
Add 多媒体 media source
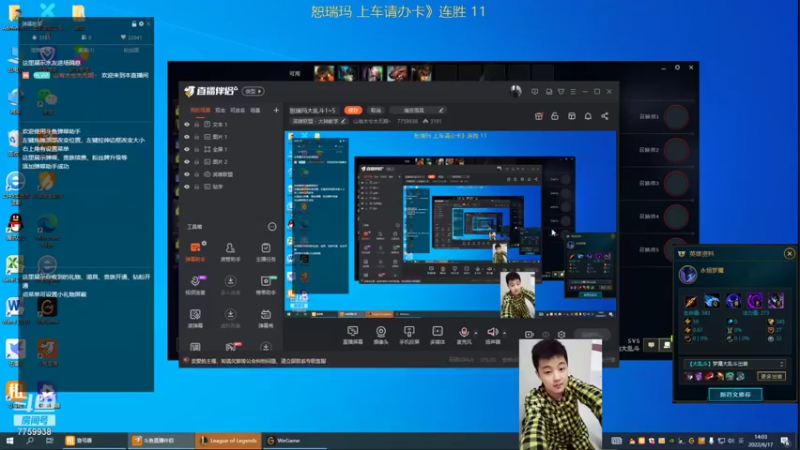(x=437, y=335)
